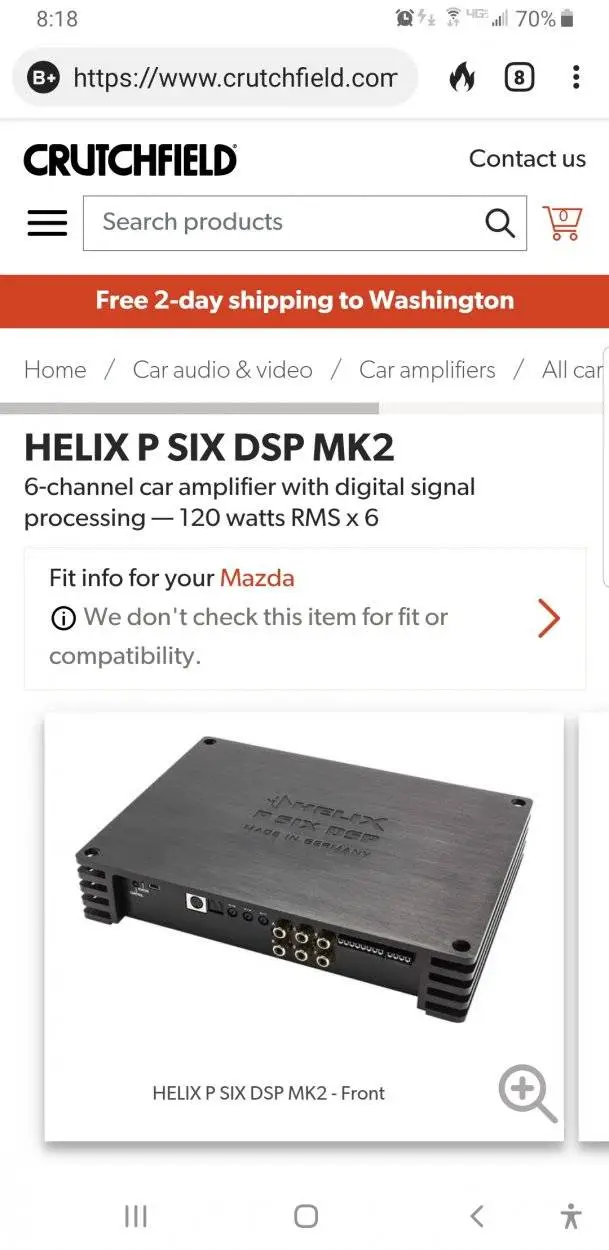Go to the Home breadcrumb
The image size is (609, 1250).
point(55,370)
